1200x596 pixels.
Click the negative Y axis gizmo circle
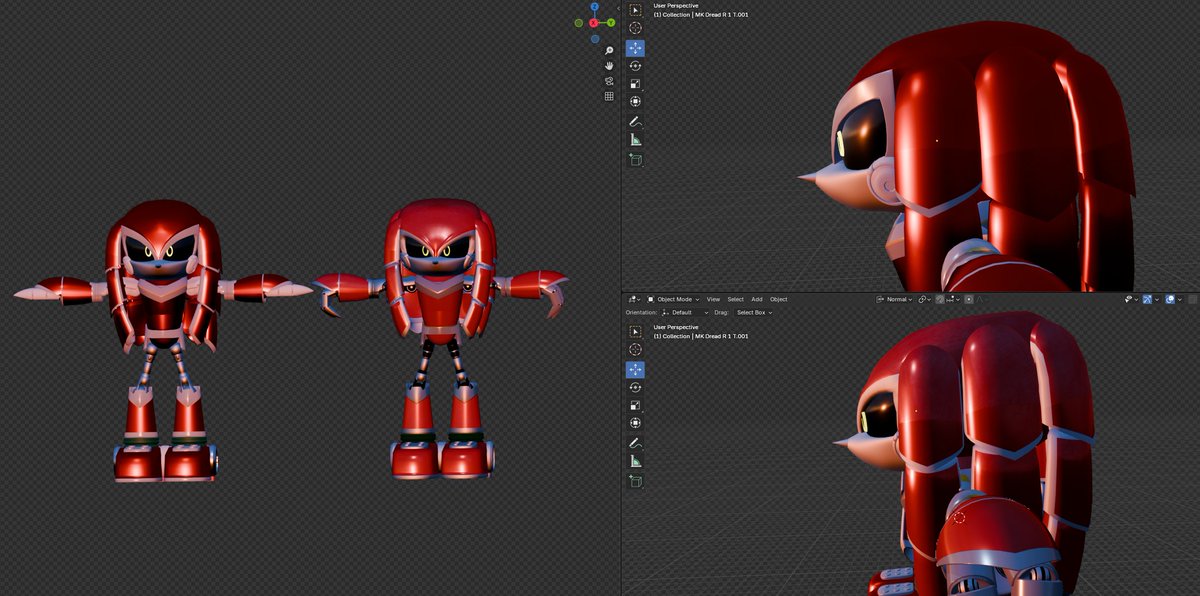579,23
